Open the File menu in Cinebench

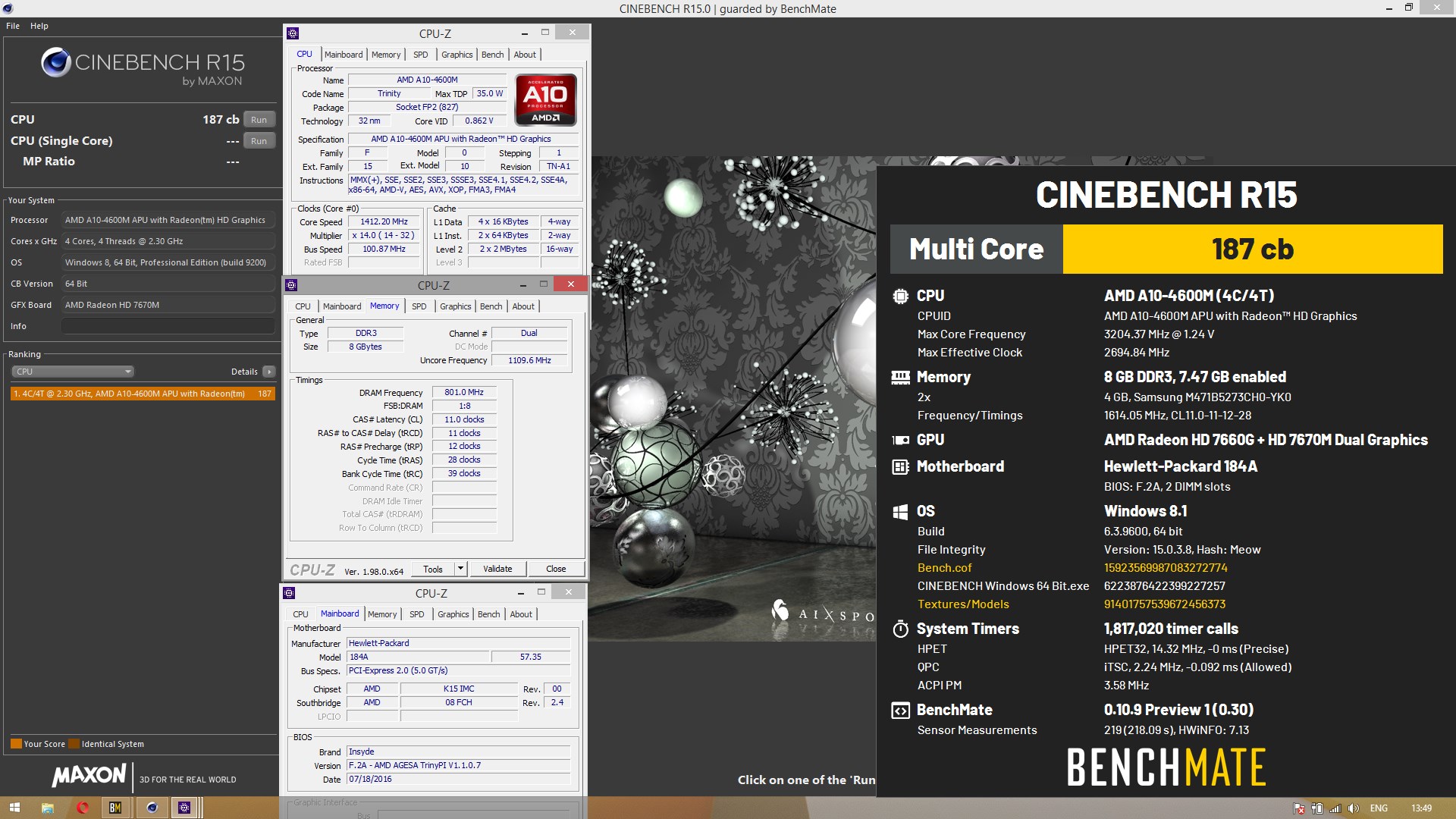[x=13, y=26]
